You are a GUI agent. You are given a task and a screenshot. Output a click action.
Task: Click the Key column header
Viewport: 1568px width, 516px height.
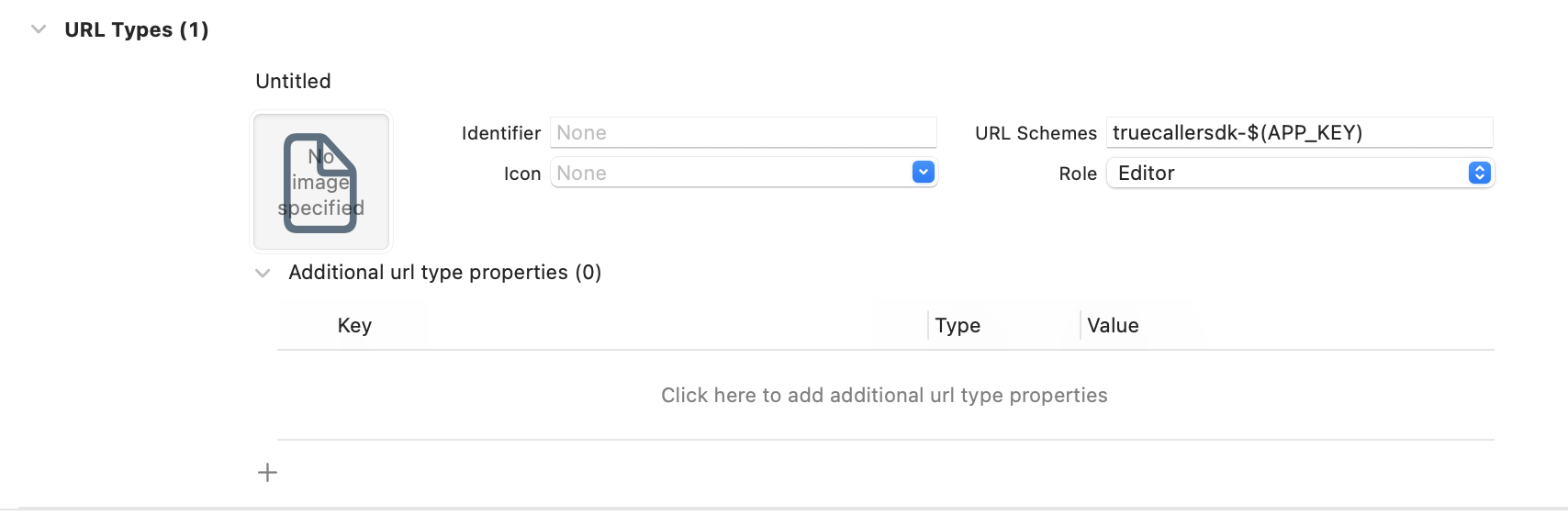pos(354,326)
